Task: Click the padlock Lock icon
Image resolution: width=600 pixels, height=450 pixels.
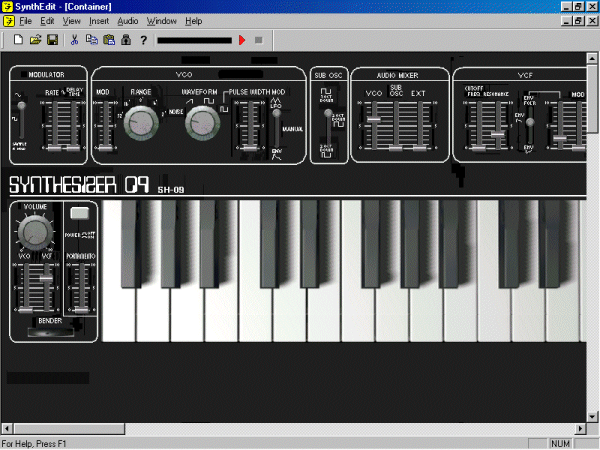Action: pyautogui.click(x=126, y=40)
